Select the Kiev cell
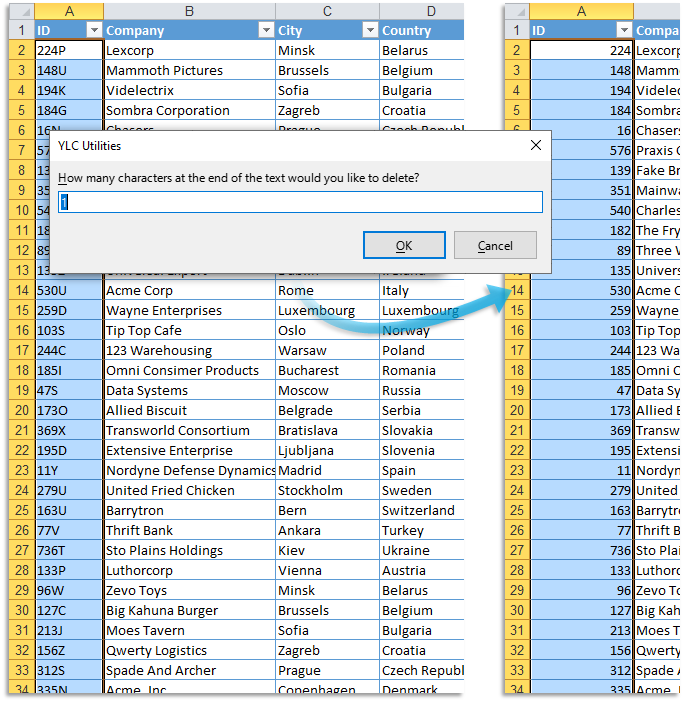Image resolution: width=683 pixels, height=702 pixels. click(327, 550)
